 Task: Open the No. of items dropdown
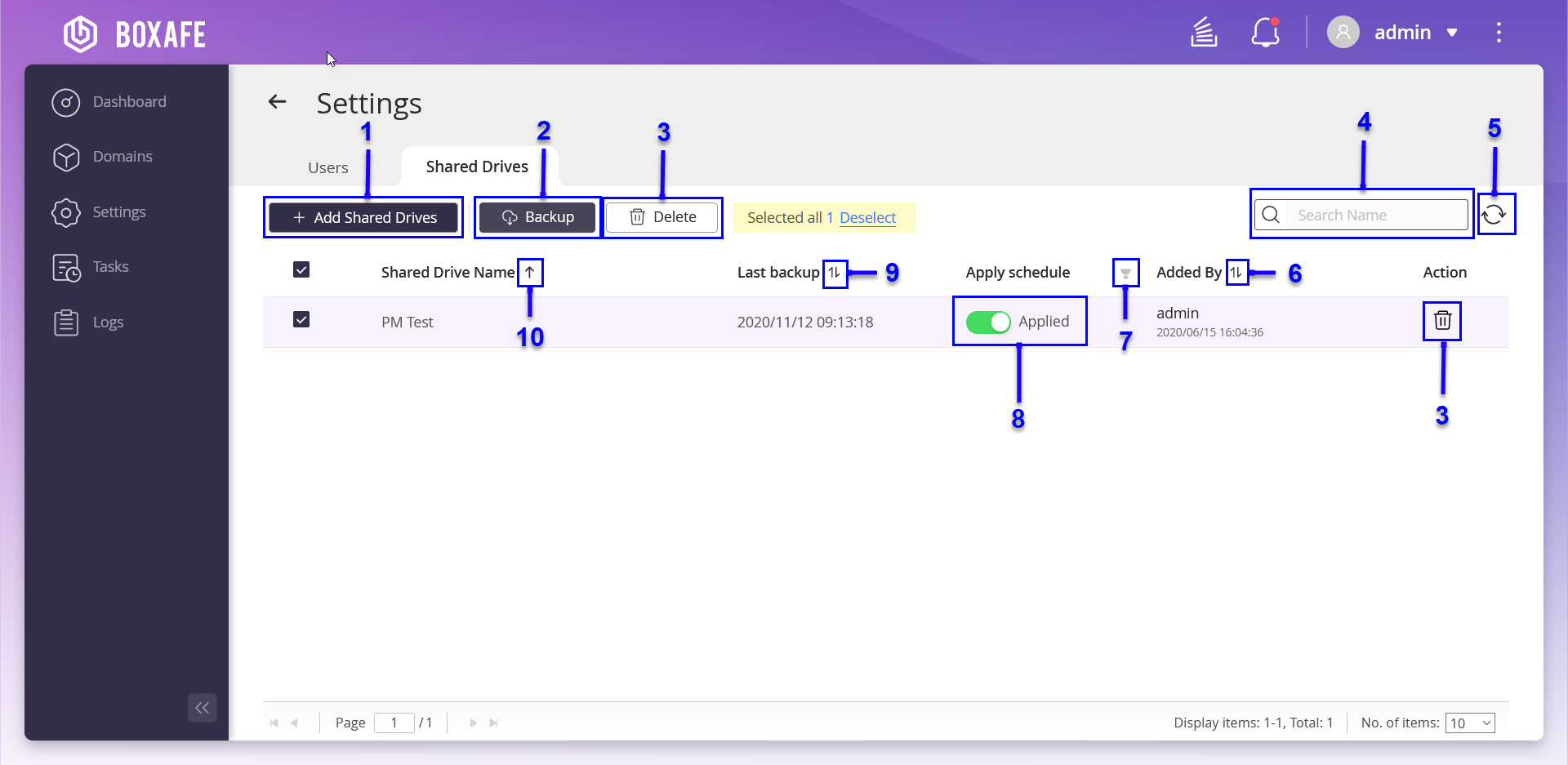(x=1470, y=723)
